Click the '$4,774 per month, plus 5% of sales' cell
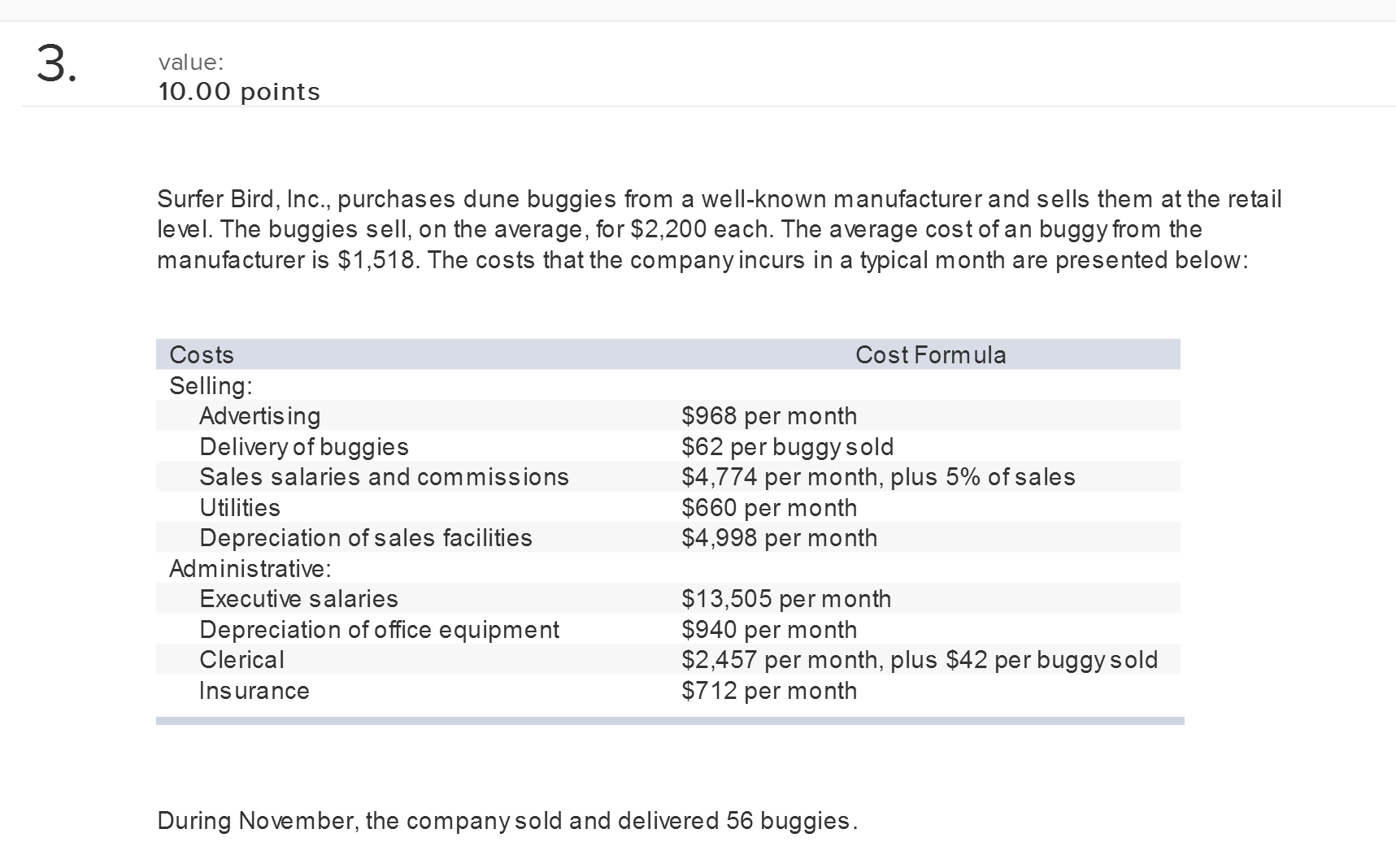The height and width of the screenshot is (868, 1396). coord(878,476)
